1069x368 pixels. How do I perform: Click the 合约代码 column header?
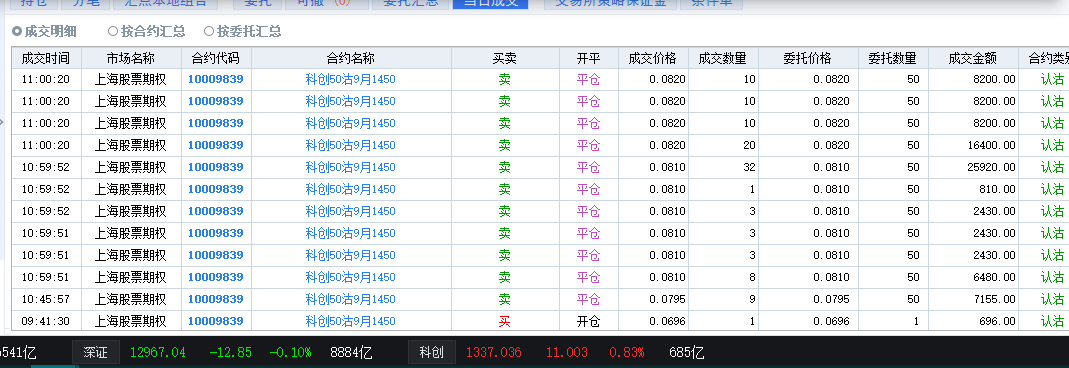click(x=216, y=58)
